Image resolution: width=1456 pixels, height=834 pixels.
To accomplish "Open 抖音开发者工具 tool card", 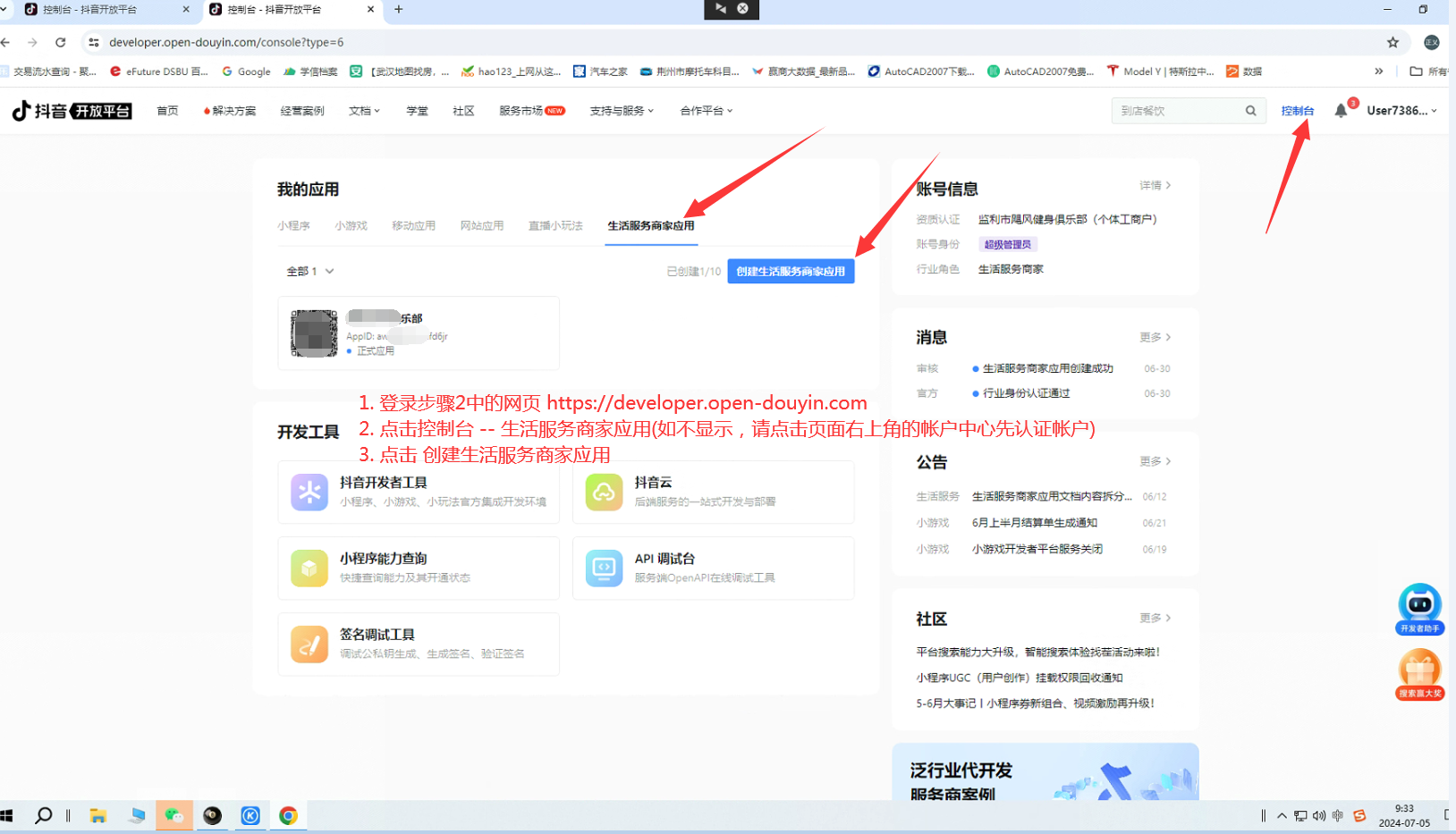I will (x=419, y=492).
